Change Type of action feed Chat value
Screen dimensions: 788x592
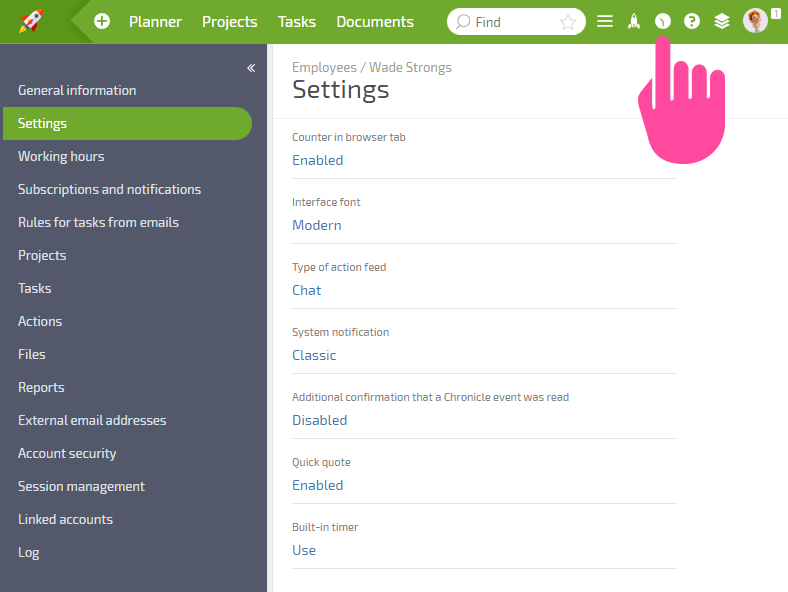click(x=307, y=290)
